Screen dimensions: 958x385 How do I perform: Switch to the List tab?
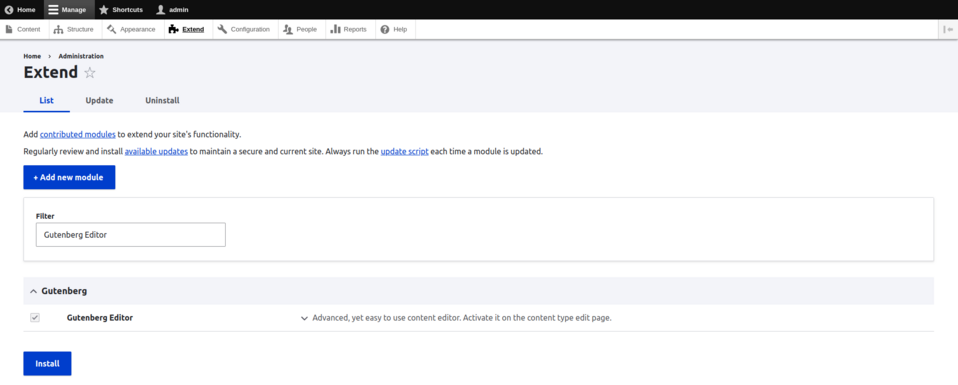coord(46,100)
